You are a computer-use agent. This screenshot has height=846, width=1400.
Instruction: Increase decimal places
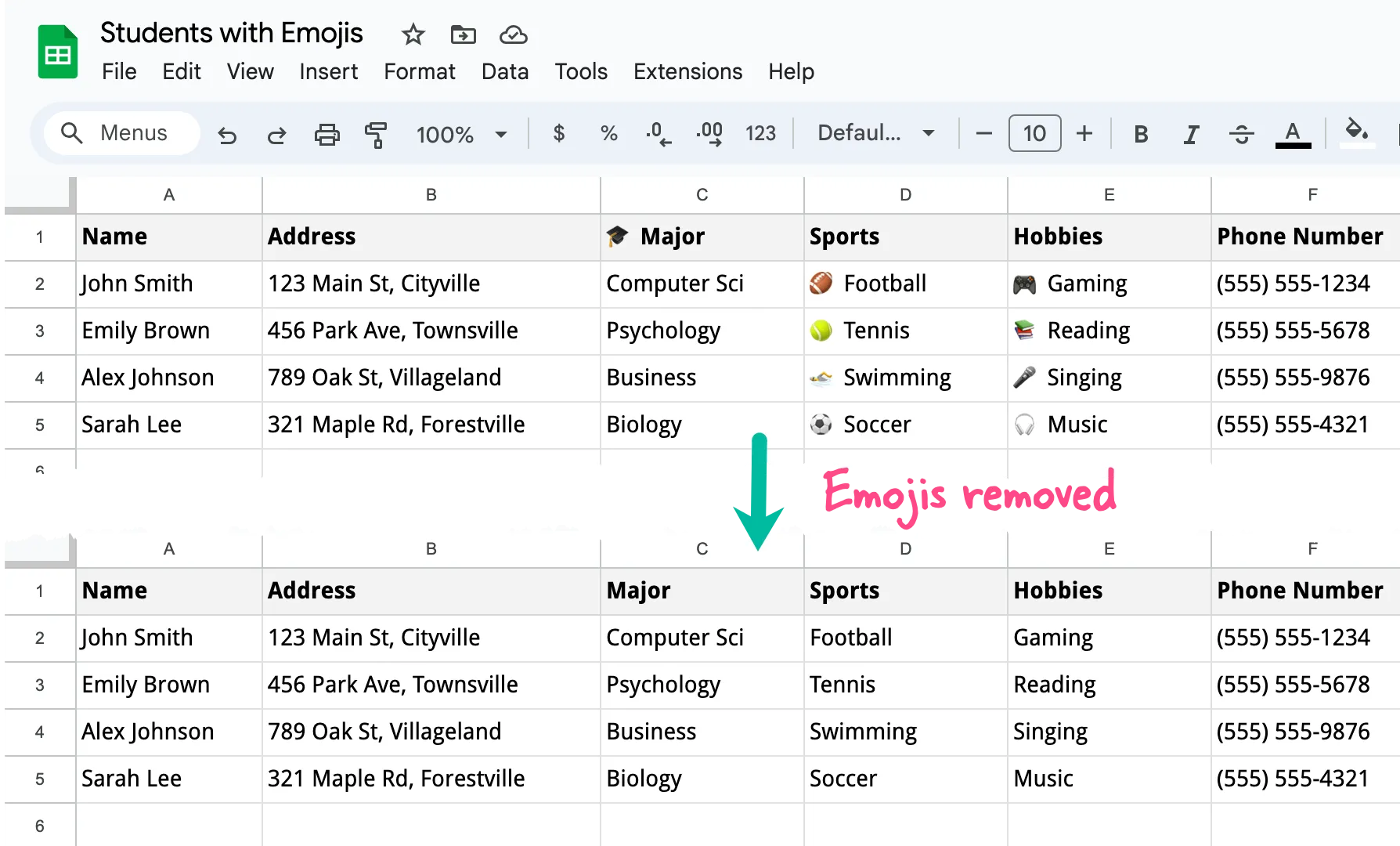[709, 133]
